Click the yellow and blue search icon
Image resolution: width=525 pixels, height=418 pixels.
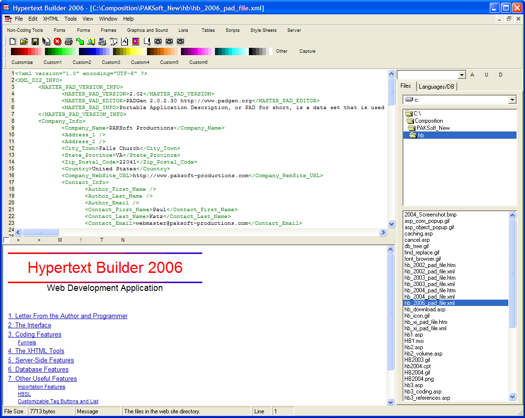click(x=91, y=41)
